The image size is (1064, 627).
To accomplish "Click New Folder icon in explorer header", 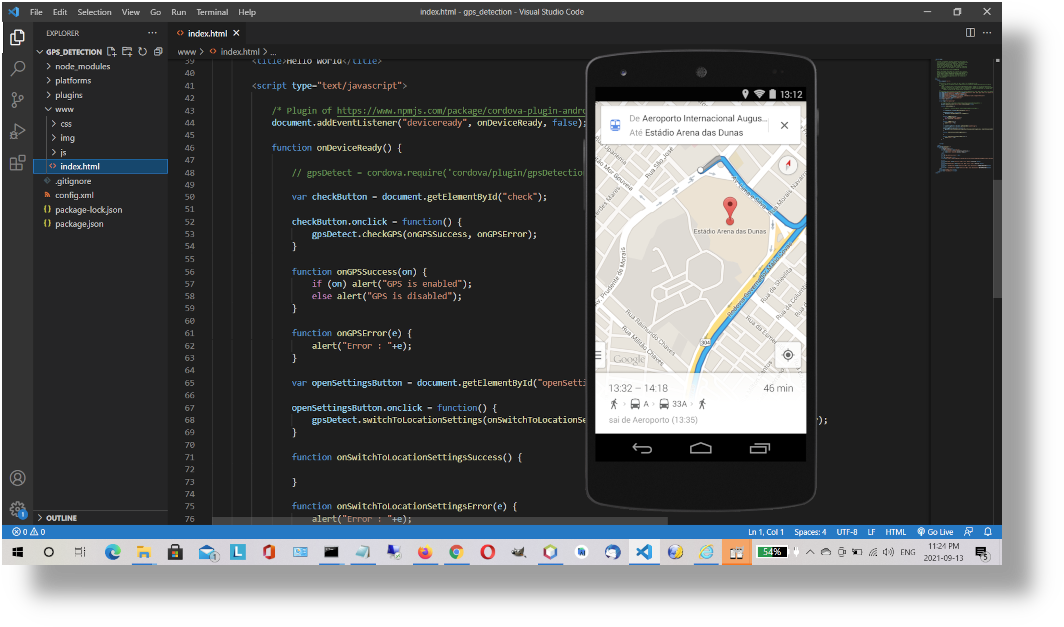I will click(x=127, y=52).
